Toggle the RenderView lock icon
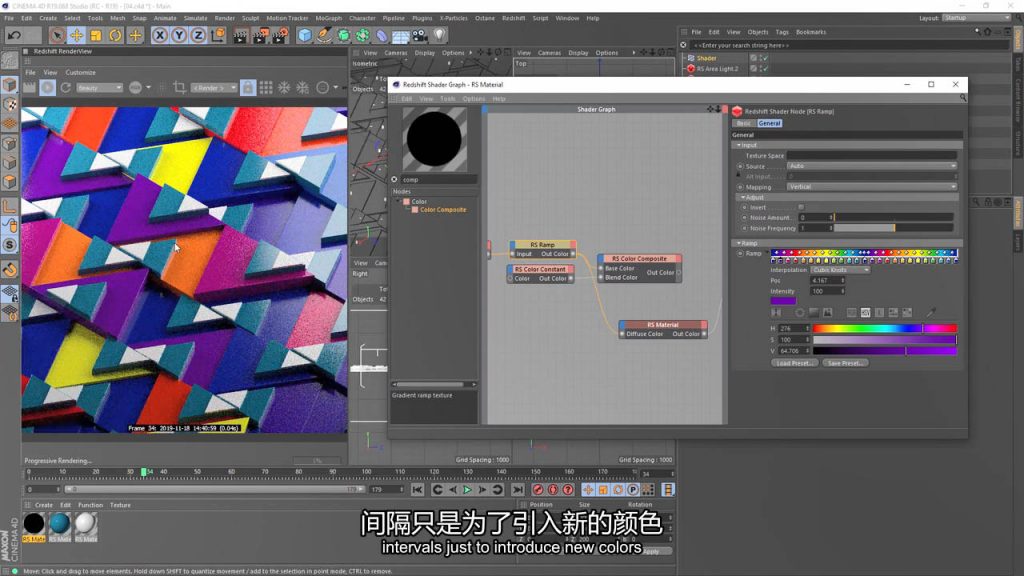This screenshot has width=1024, height=576. tap(248, 88)
